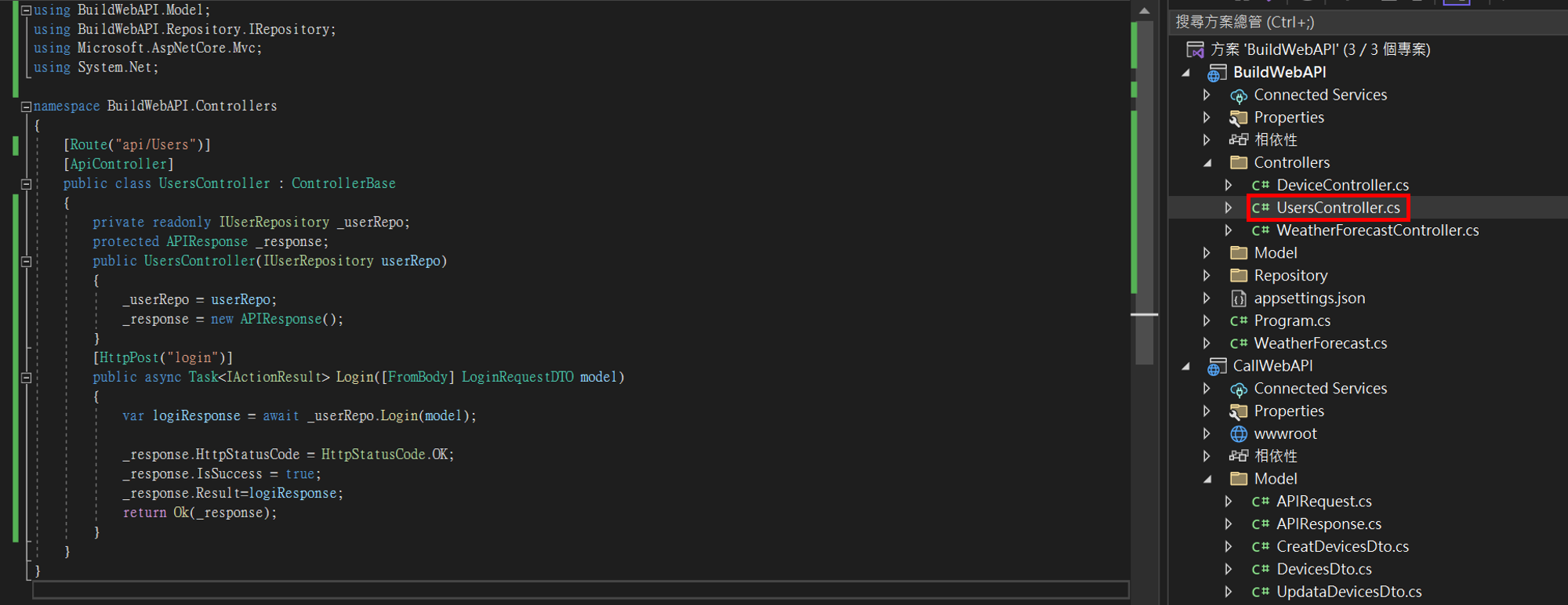Image resolution: width=1568 pixels, height=605 pixels.
Task: Click the CallWebAPI Model folder icon
Action: click(1239, 479)
